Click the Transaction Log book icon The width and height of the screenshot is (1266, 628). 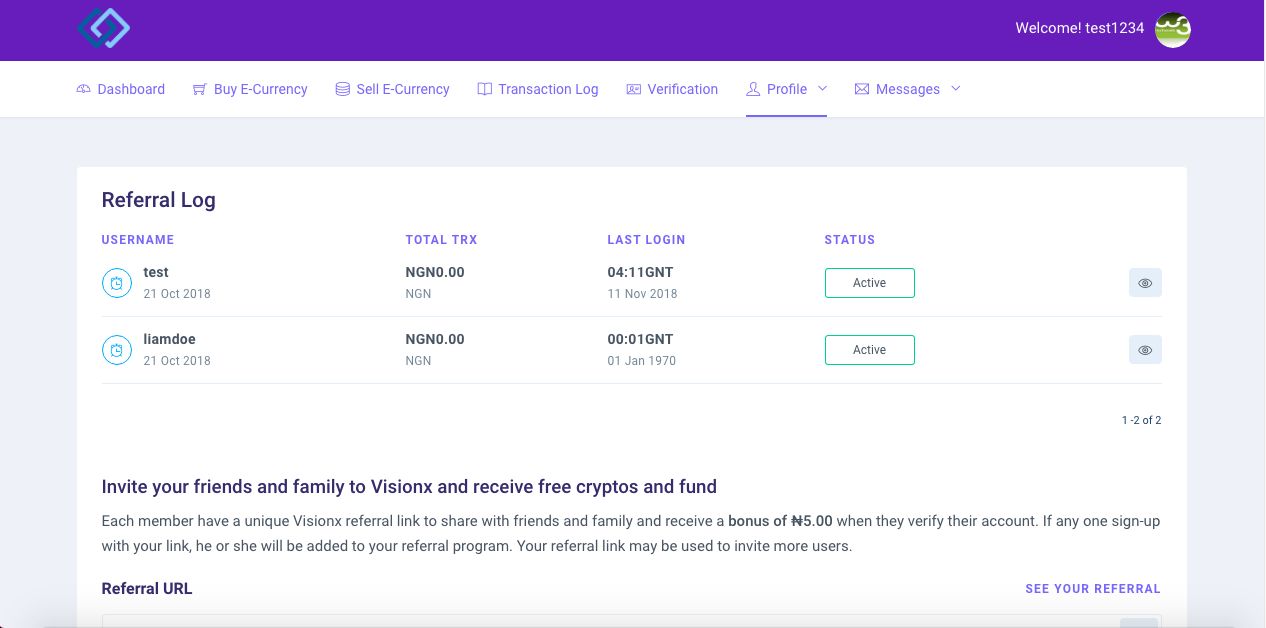pyautogui.click(x=485, y=89)
